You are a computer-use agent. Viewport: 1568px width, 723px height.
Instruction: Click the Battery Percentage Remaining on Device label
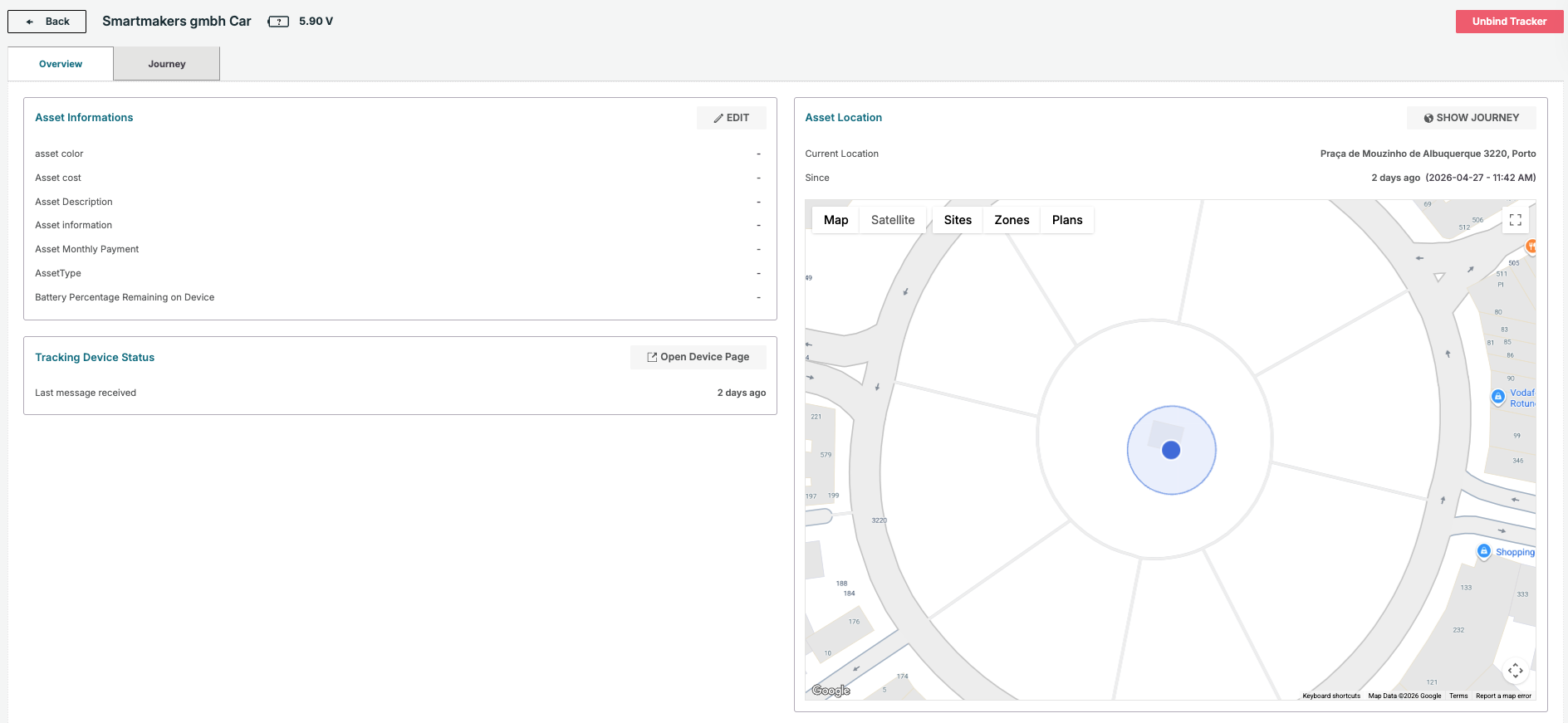click(x=125, y=297)
